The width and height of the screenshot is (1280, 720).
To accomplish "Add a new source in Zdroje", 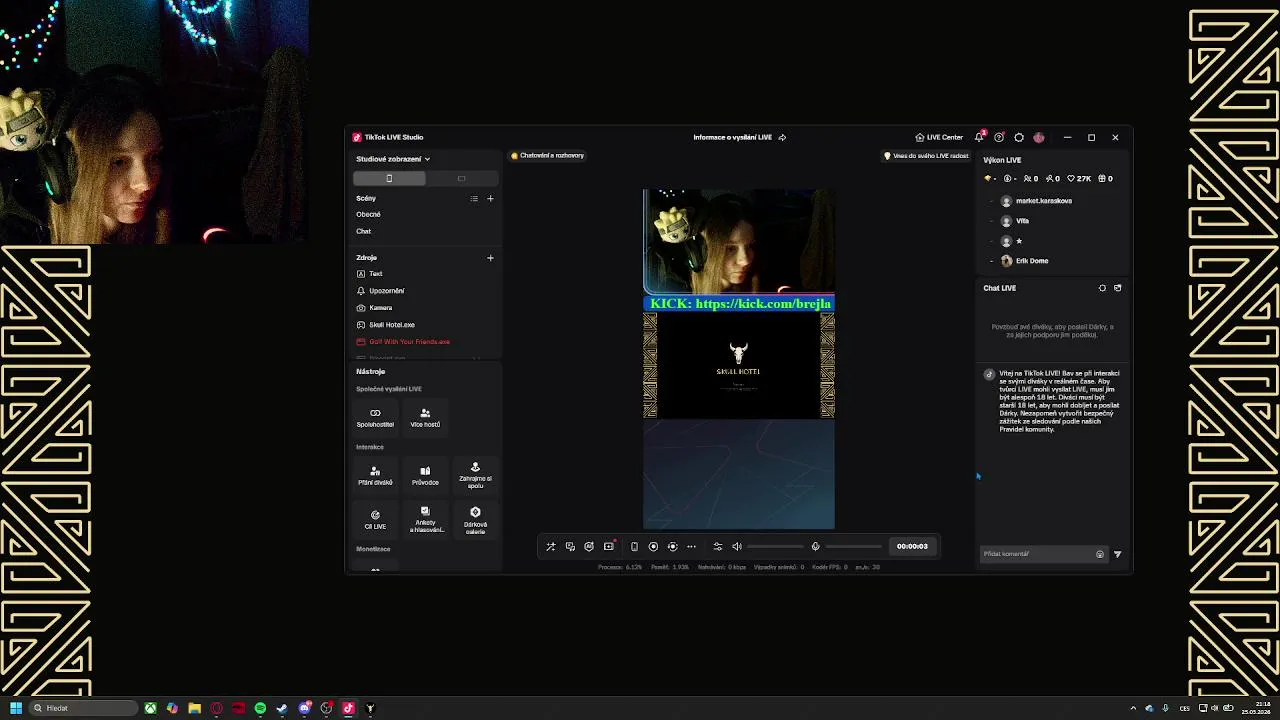I will tap(490, 258).
